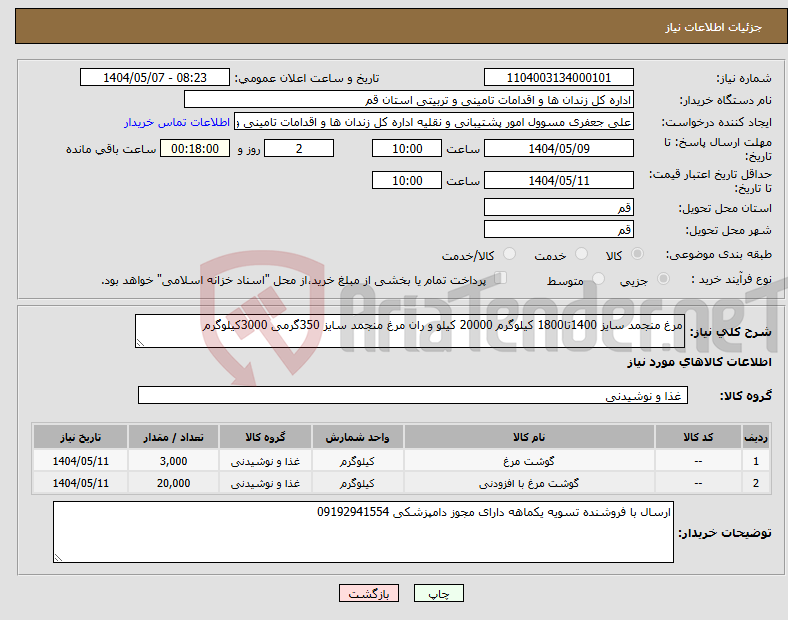This screenshot has height=620, width=788.
Task: Click the heading اطلاعات کالاهای مورد نیاز
Action: tap(699, 362)
